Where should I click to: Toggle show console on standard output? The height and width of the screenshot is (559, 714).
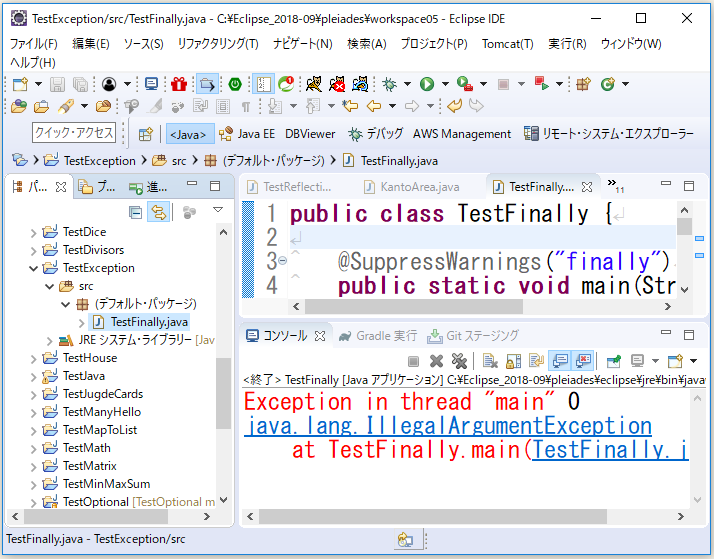560,361
